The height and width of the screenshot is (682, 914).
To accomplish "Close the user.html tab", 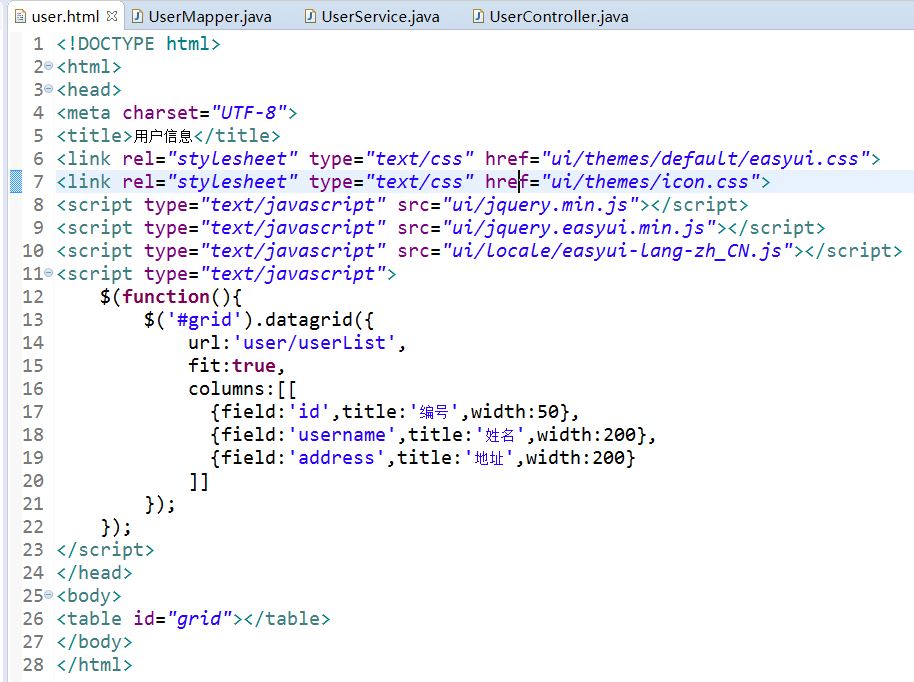I will coord(112,16).
